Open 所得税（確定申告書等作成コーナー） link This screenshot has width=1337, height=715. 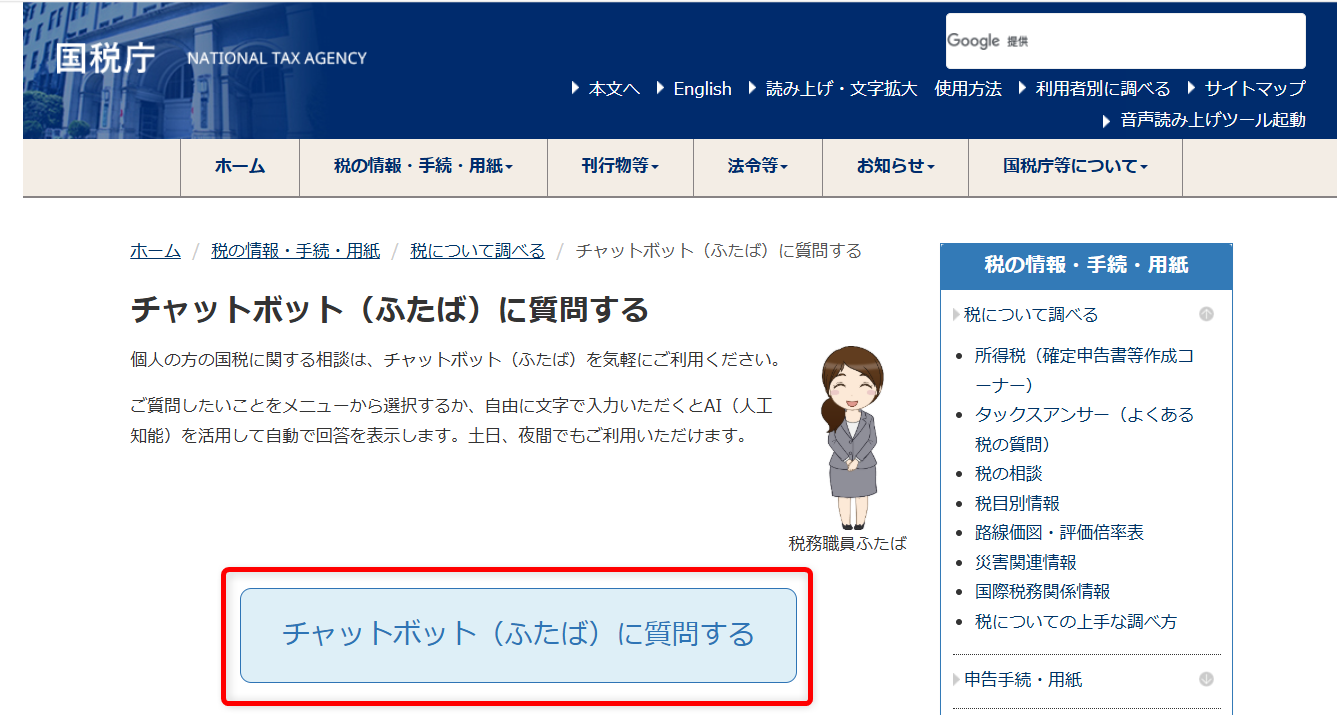click(1084, 370)
